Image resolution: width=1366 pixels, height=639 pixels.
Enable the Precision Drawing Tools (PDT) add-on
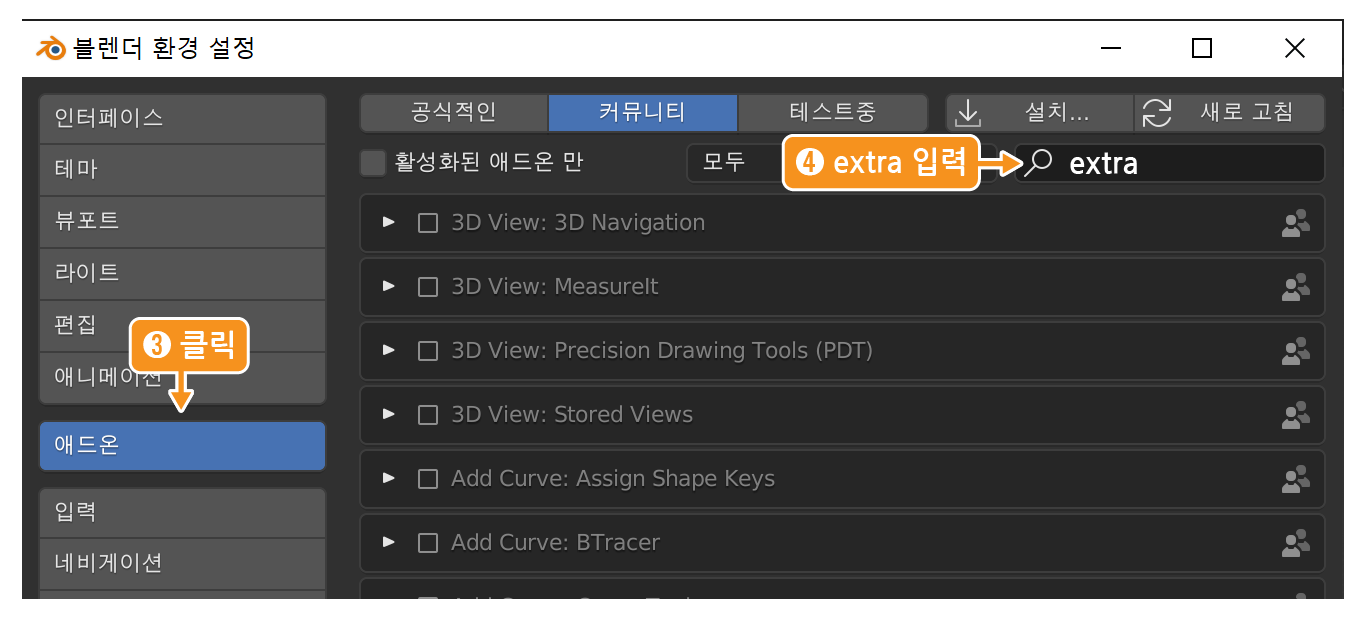click(428, 351)
